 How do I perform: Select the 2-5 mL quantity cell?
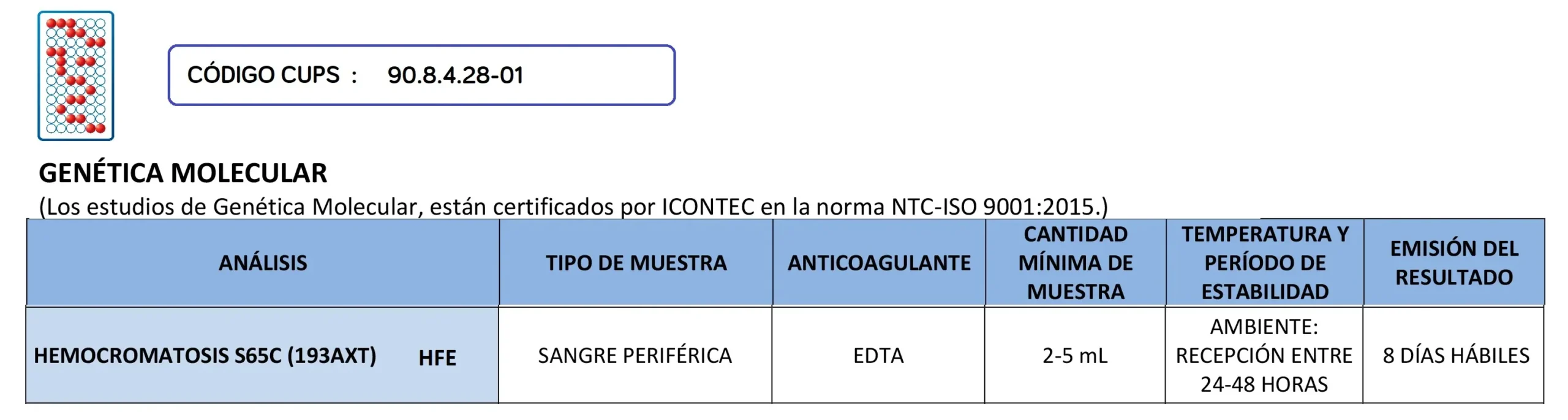pos(1075,356)
